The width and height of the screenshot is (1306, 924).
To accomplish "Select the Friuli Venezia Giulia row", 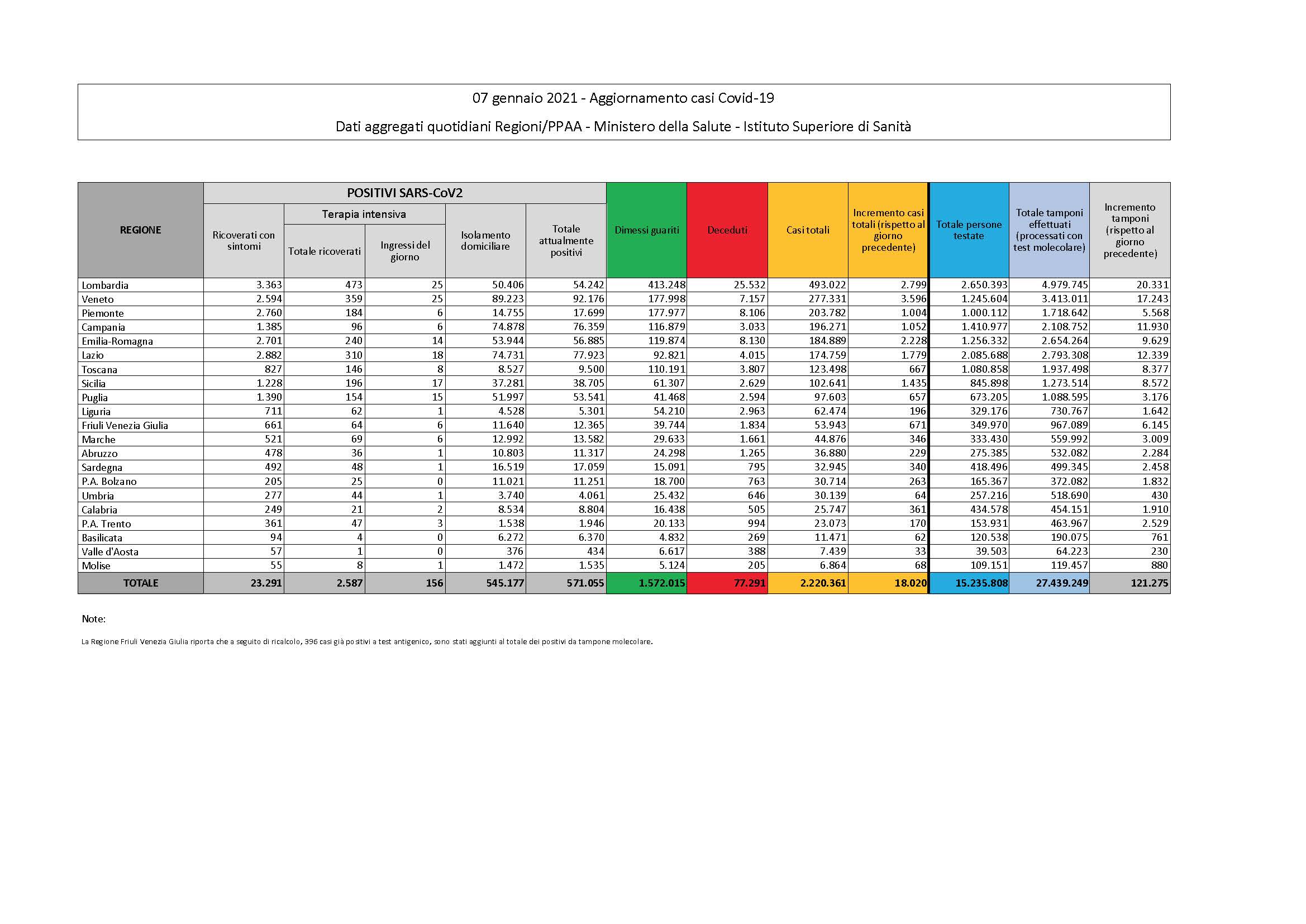I will coord(125,426).
